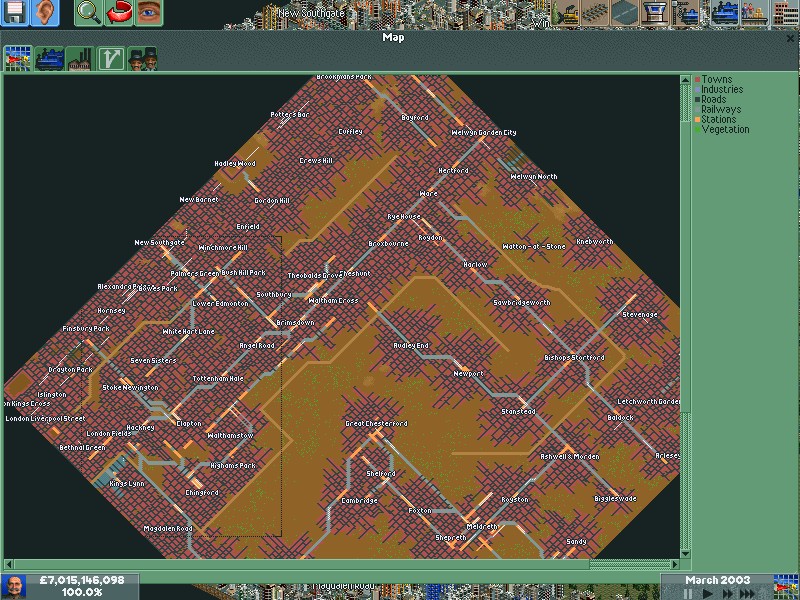Click the Roads legend label

pyautogui.click(x=713, y=99)
